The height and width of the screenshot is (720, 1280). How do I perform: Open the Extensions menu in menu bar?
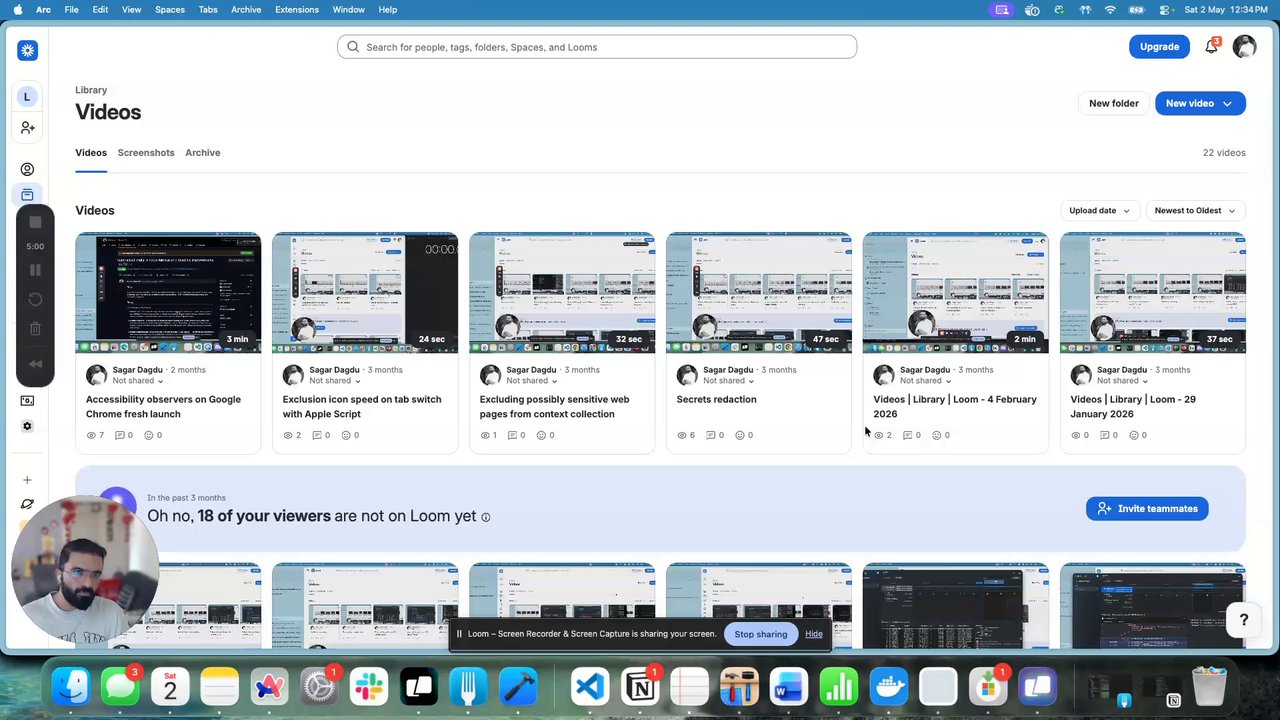[x=297, y=10]
